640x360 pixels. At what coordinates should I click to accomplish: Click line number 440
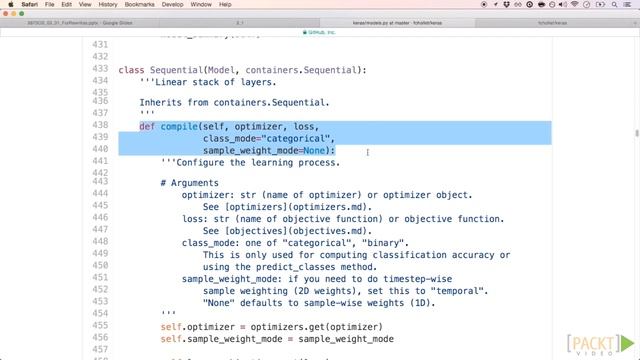coord(100,149)
